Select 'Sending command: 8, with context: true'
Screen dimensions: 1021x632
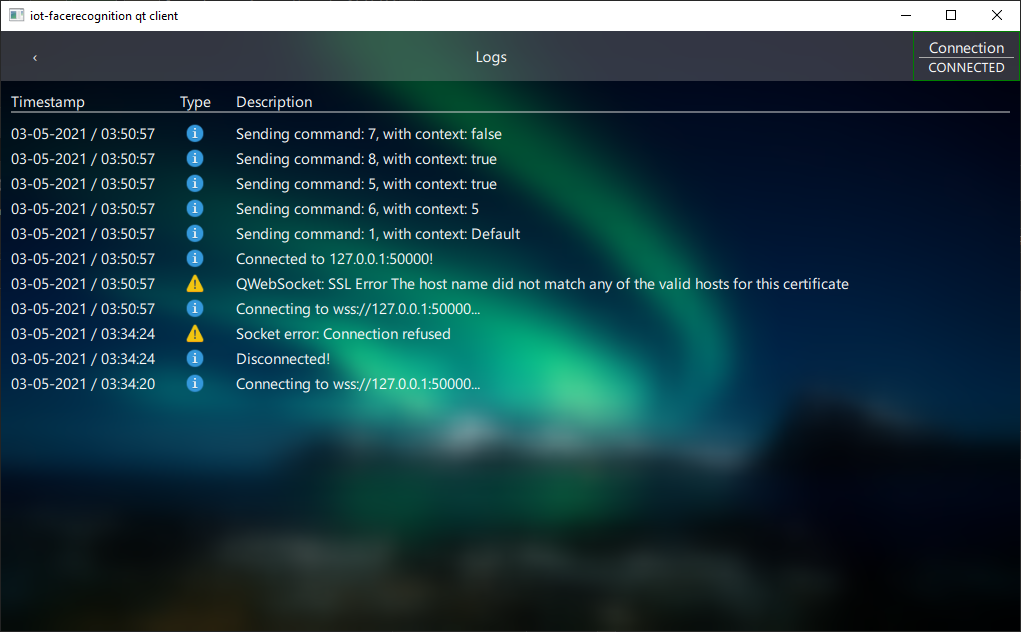pos(366,159)
